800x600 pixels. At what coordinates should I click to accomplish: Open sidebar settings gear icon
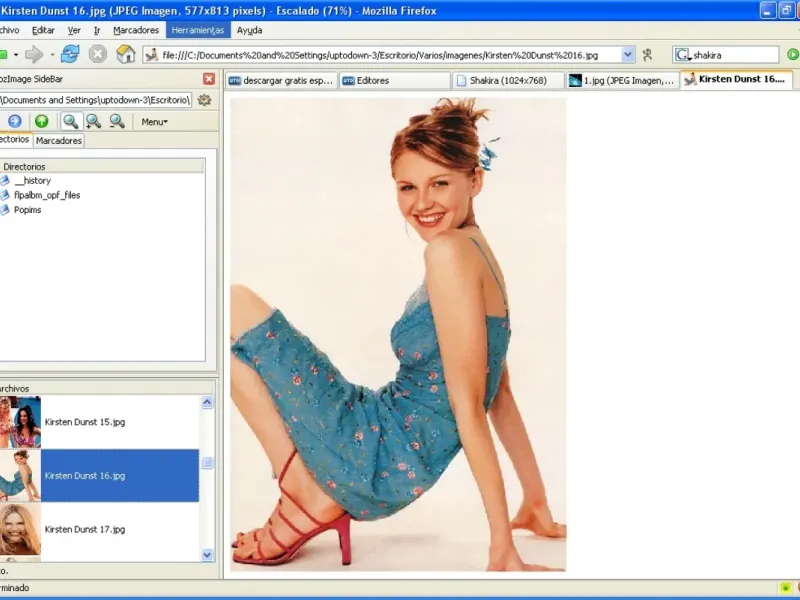tap(204, 100)
